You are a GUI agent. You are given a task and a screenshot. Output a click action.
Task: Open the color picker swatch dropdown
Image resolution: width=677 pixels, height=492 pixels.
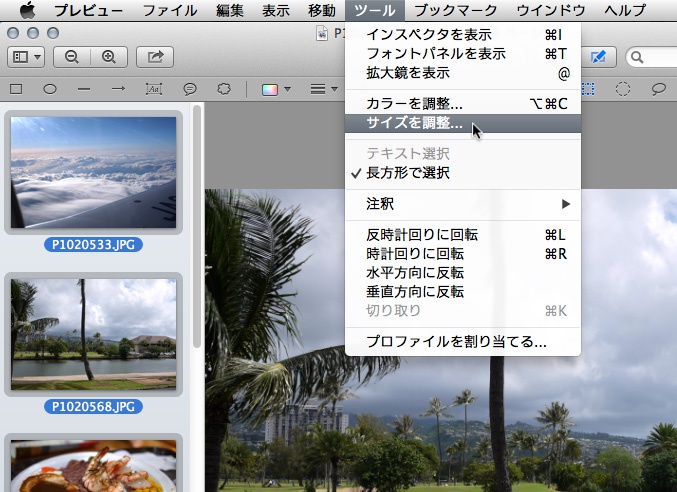pos(276,89)
